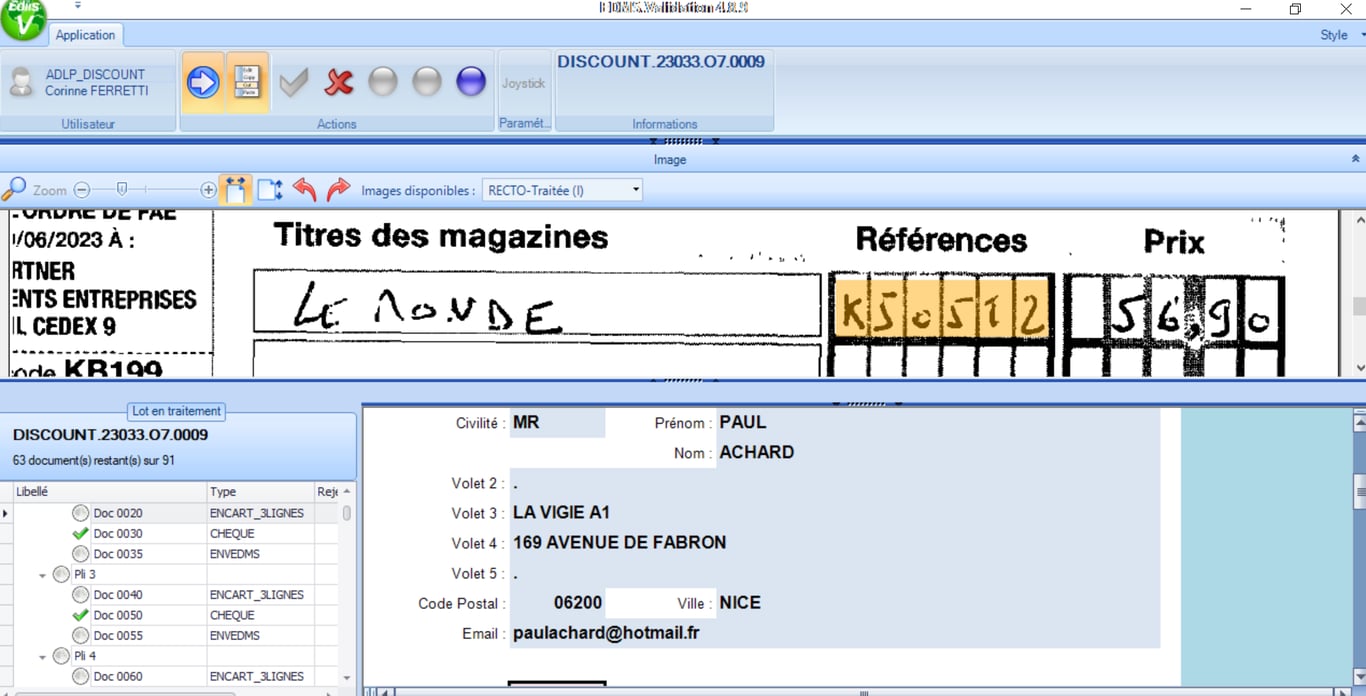Click the magnifier Zoom icon

pos(14,189)
